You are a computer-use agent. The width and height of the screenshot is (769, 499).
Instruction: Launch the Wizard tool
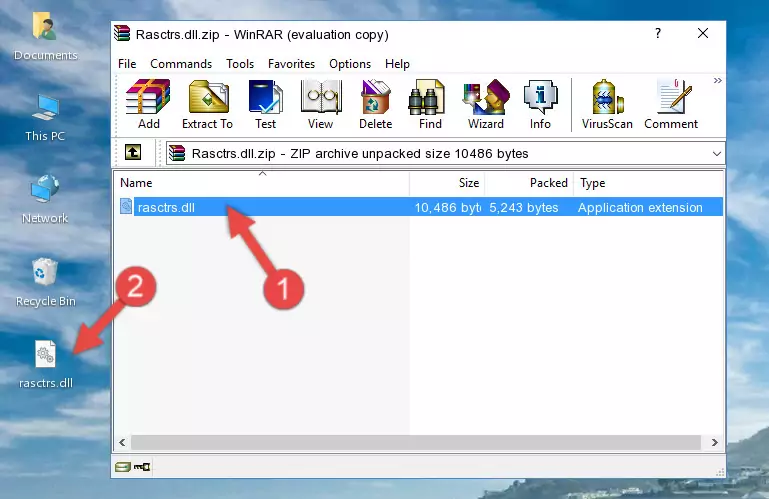[x=486, y=104]
